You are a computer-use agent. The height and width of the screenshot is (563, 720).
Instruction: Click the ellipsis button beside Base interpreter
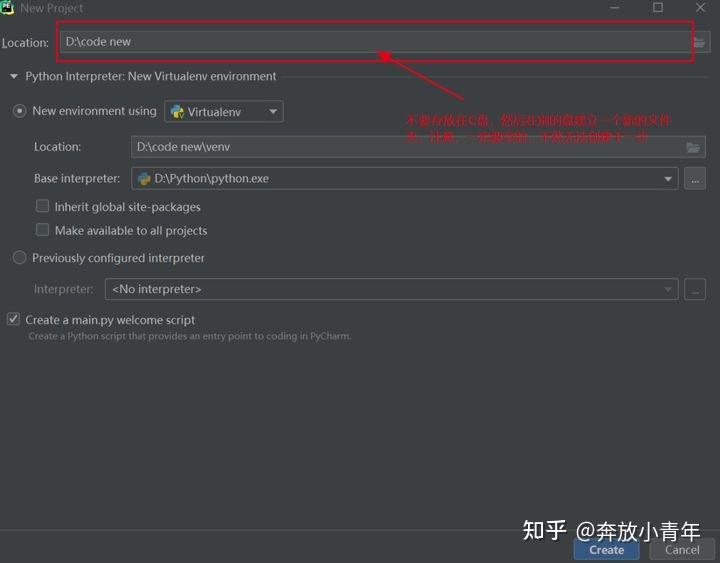695,179
